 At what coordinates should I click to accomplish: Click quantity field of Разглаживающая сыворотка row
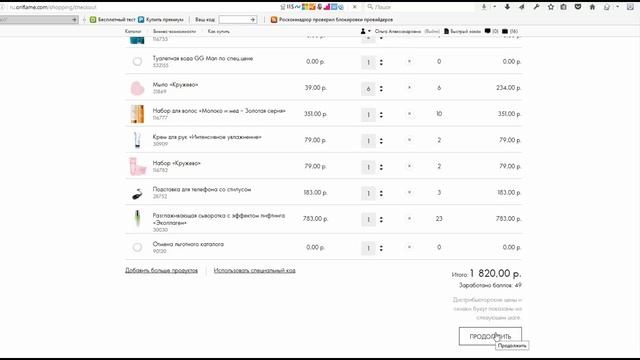[368, 220]
